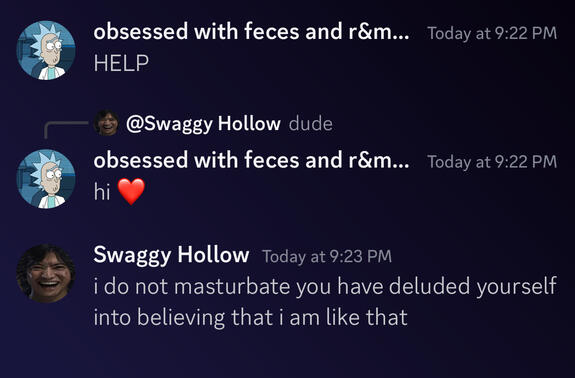This screenshot has width=575, height=378.
Task: Open Rick avatar beside the HELP message
Action: pos(46,50)
